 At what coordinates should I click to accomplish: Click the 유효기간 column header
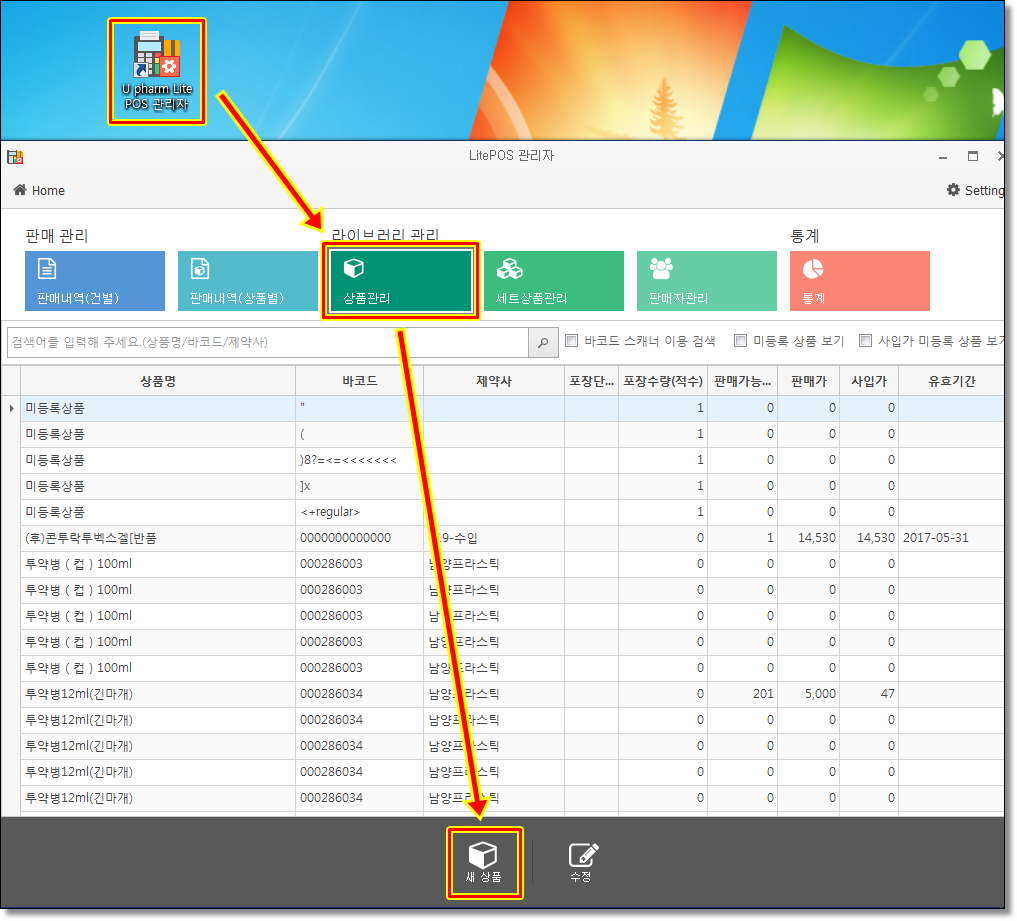[x=951, y=381]
